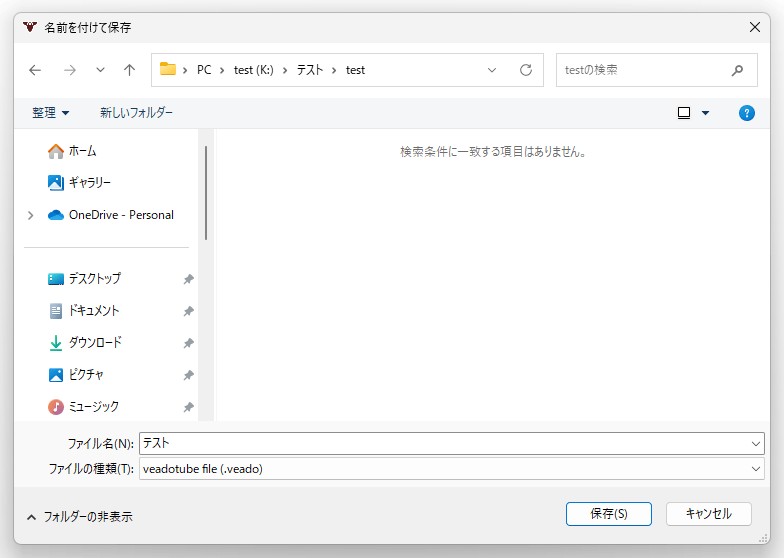Click the up one level arrow

tap(129, 70)
